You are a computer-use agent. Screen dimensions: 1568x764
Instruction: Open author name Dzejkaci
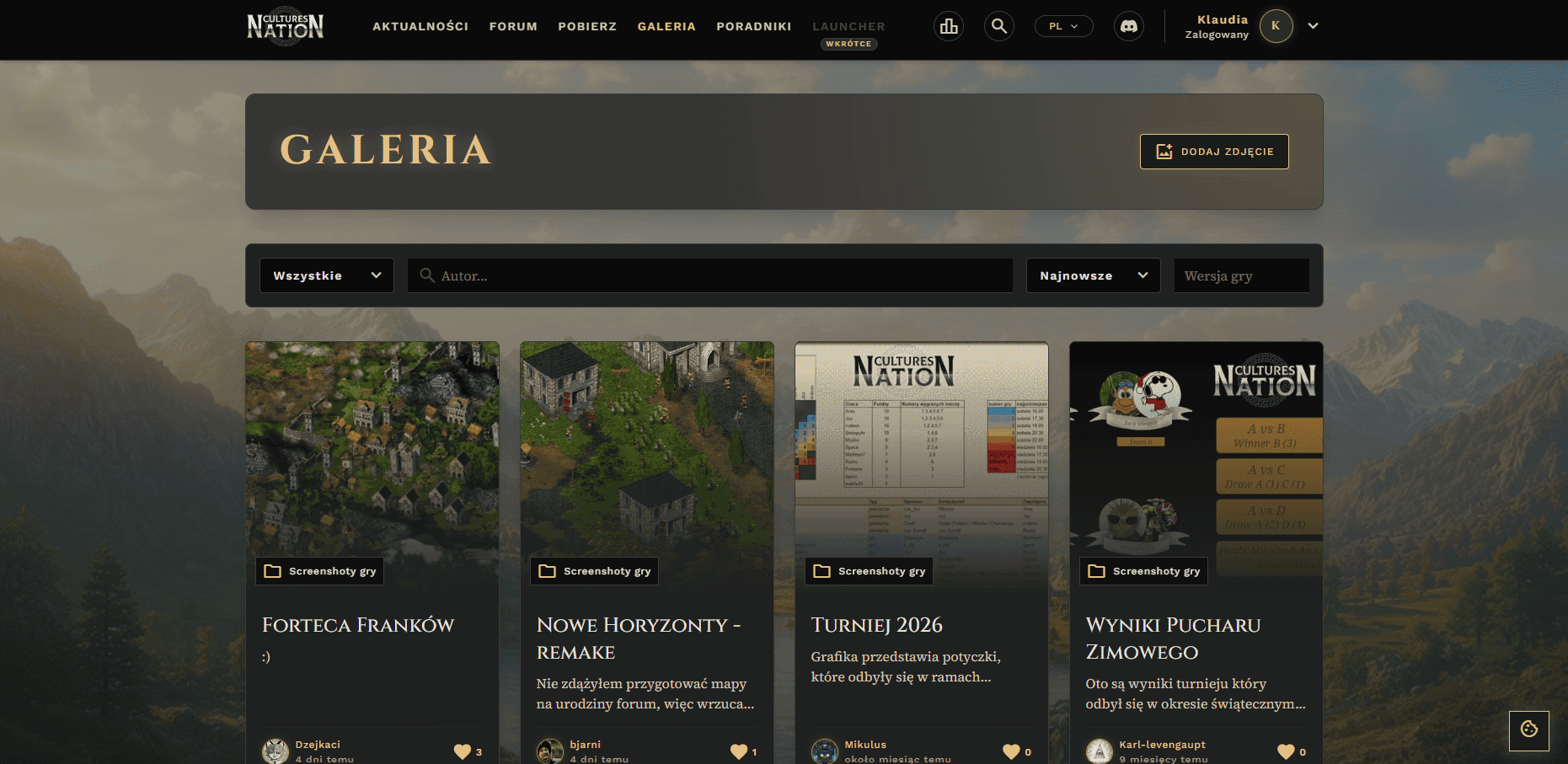click(318, 745)
